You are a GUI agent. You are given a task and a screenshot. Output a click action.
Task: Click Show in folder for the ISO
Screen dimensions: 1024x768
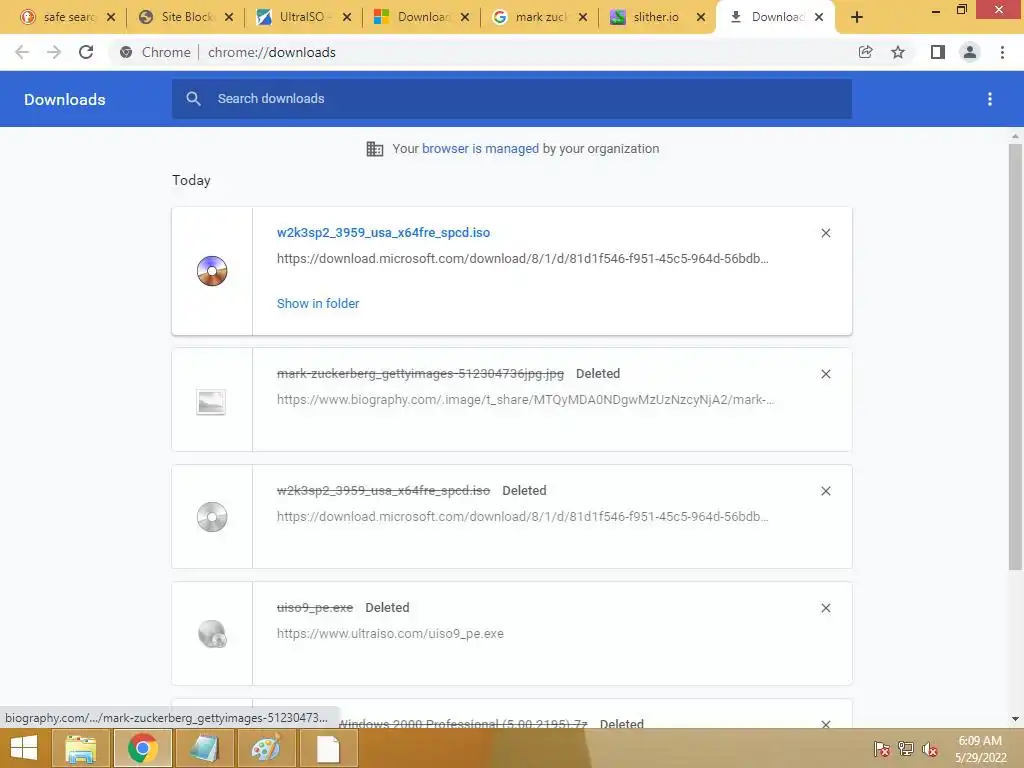(x=318, y=303)
